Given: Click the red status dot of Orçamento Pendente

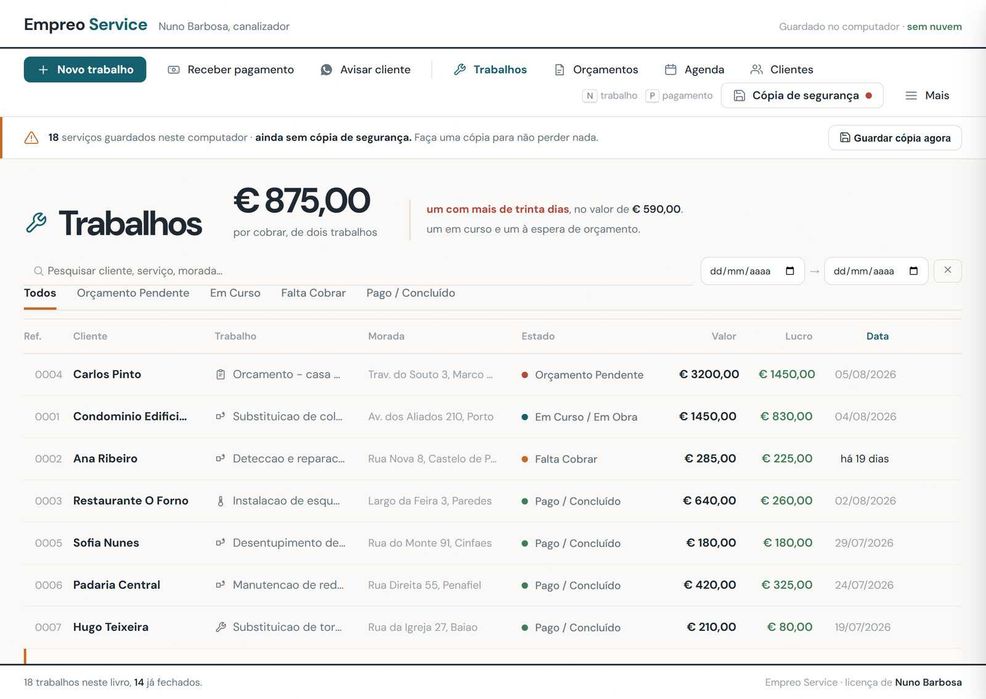Looking at the screenshot, I should point(524,375).
